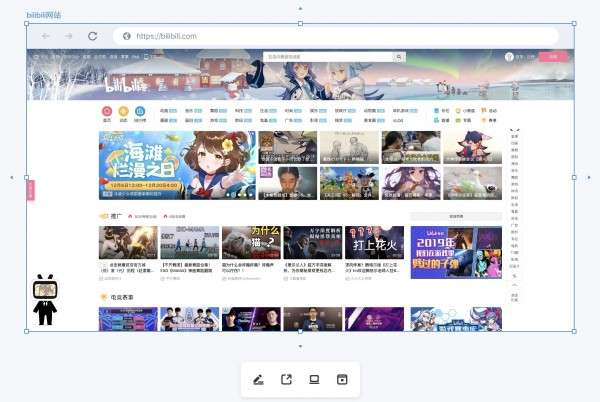Click the bottom center frame resize handle
This screenshot has width=600, height=402.
[x=300, y=332]
